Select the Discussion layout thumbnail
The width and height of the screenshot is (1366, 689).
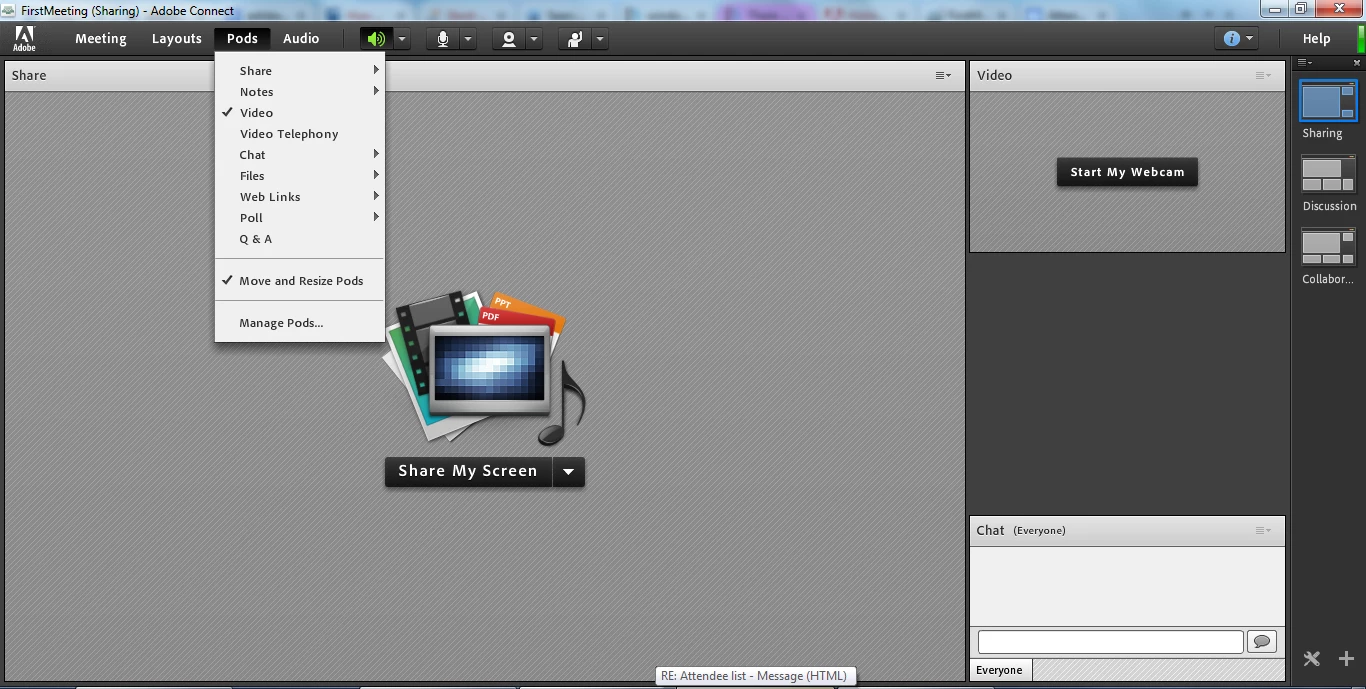(1328, 175)
